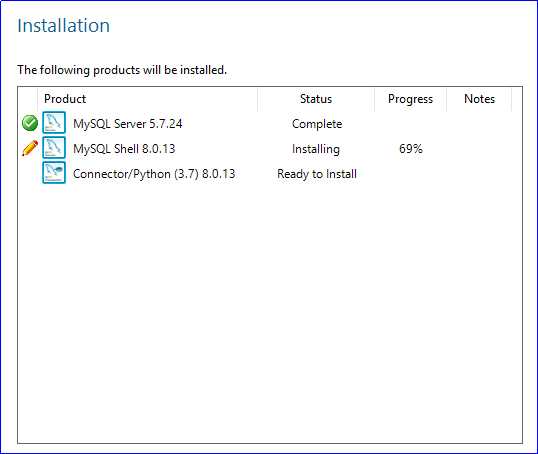The width and height of the screenshot is (538, 454).
Task: Click the MySQL Server product icon
Action: coord(54,123)
